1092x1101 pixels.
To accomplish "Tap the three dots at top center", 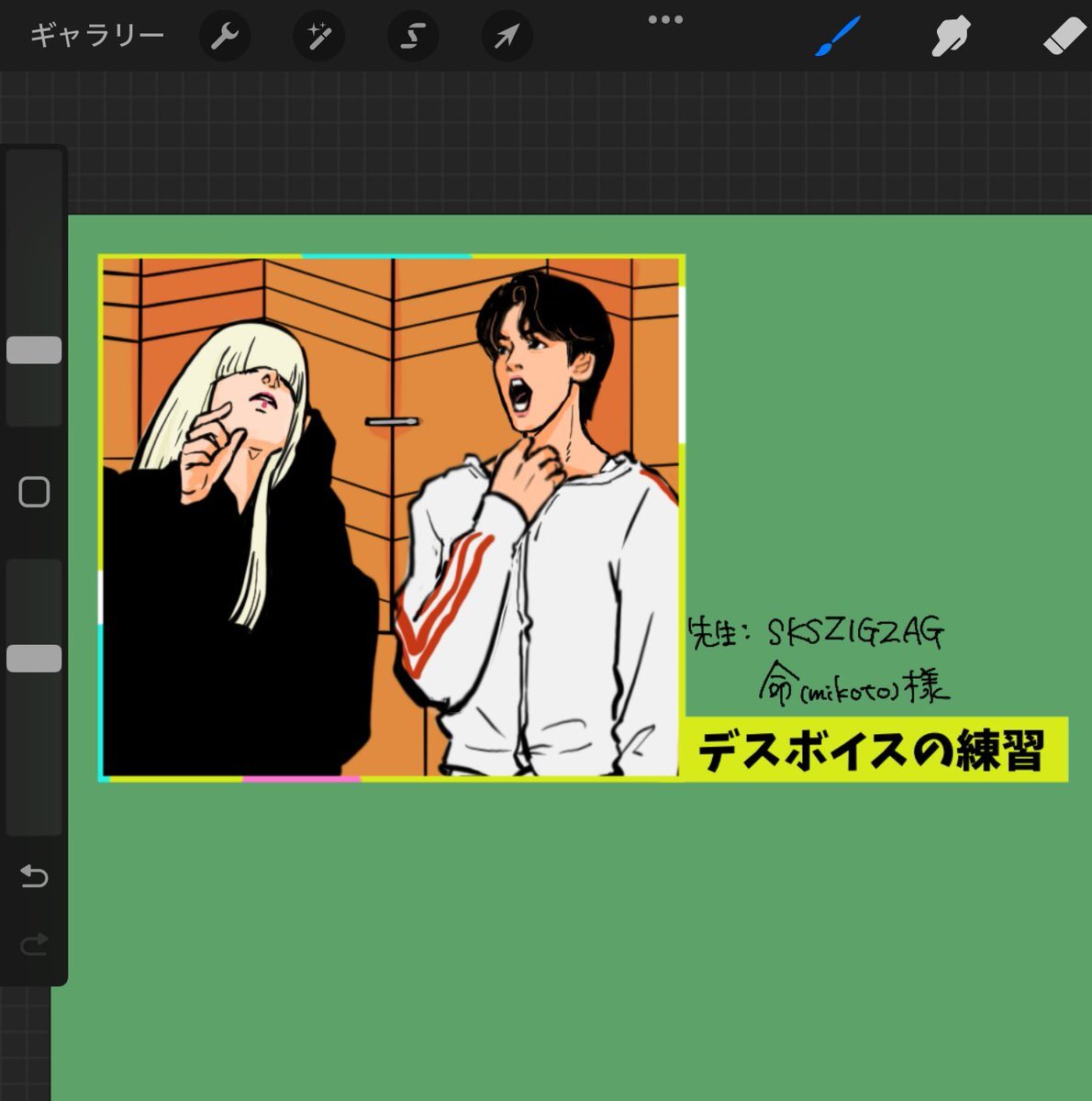I will 665,19.
